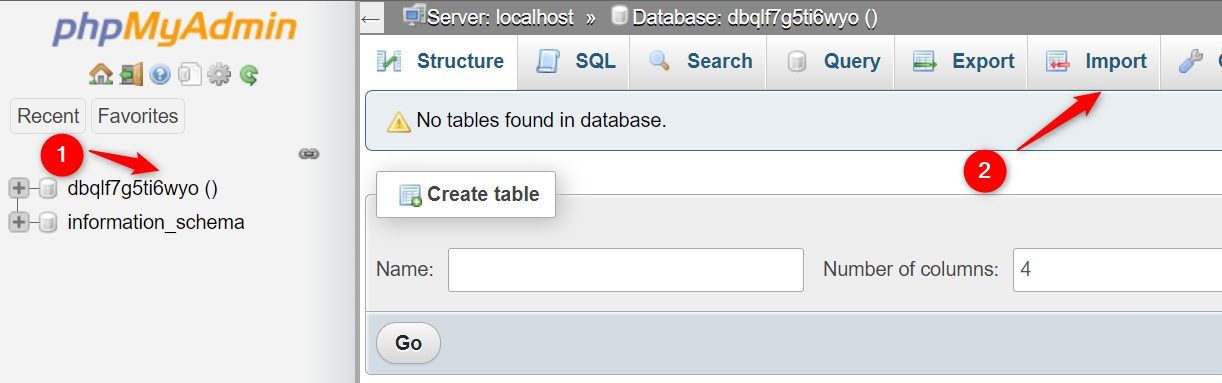Click the database cylinder icon in breadcrumb
Screen dimensions: 1222x383
[620, 15]
